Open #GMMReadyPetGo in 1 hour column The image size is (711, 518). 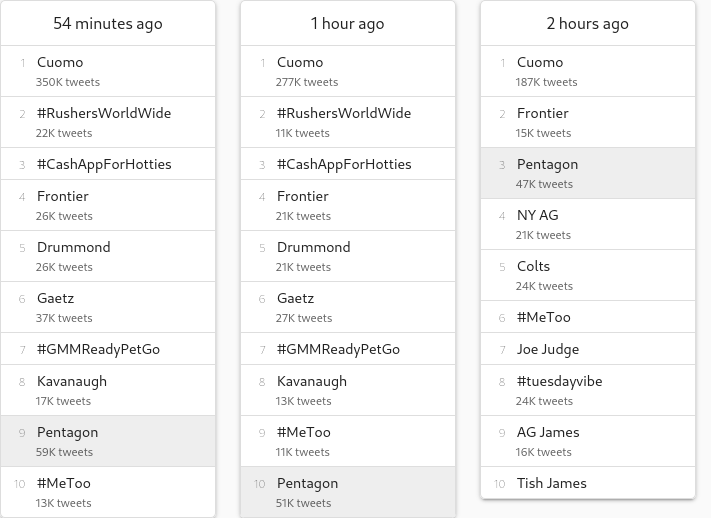pos(348,349)
